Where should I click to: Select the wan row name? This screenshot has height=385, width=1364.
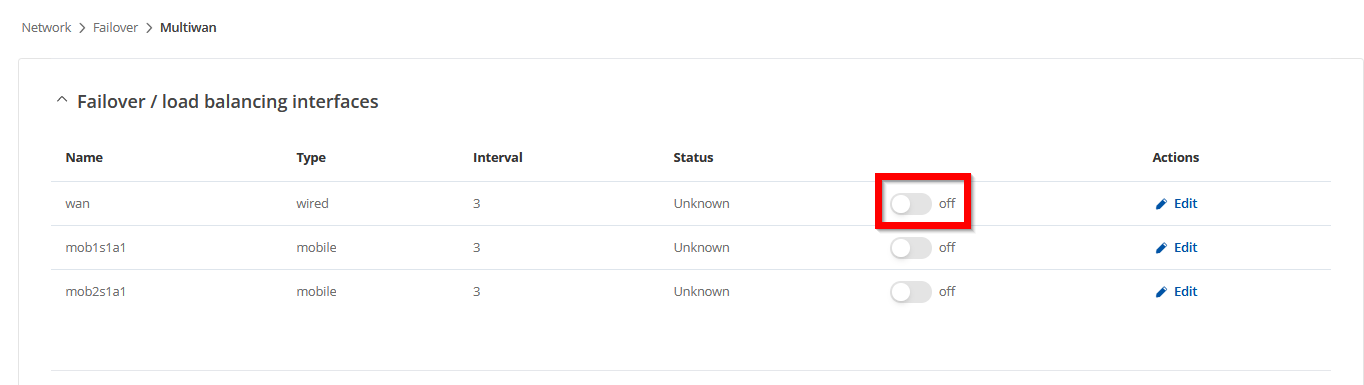click(77, 204)
